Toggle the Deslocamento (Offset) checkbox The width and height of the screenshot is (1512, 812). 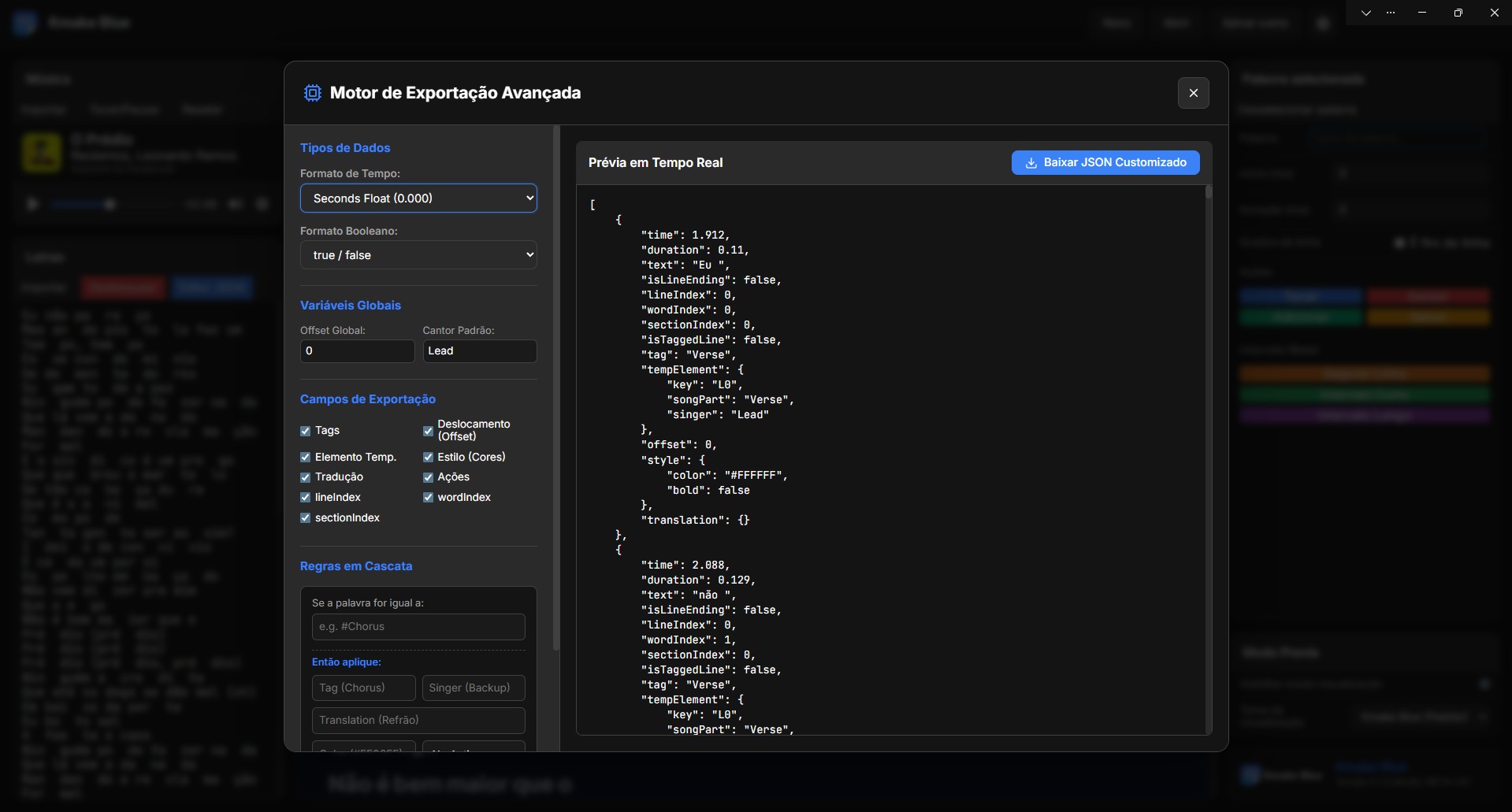click(x=428, y=431)
